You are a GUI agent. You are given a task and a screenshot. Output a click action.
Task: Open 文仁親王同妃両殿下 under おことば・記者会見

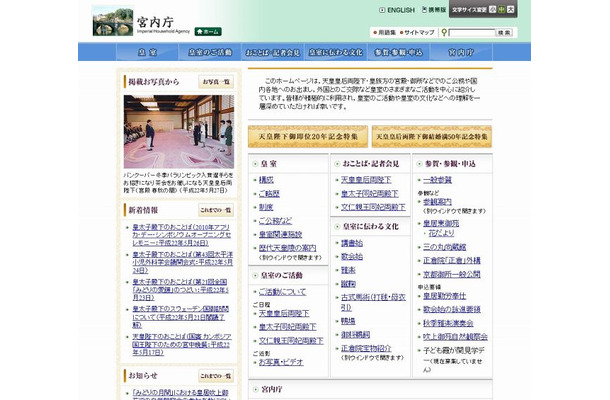pyautogui.click(x=373, y=207)
